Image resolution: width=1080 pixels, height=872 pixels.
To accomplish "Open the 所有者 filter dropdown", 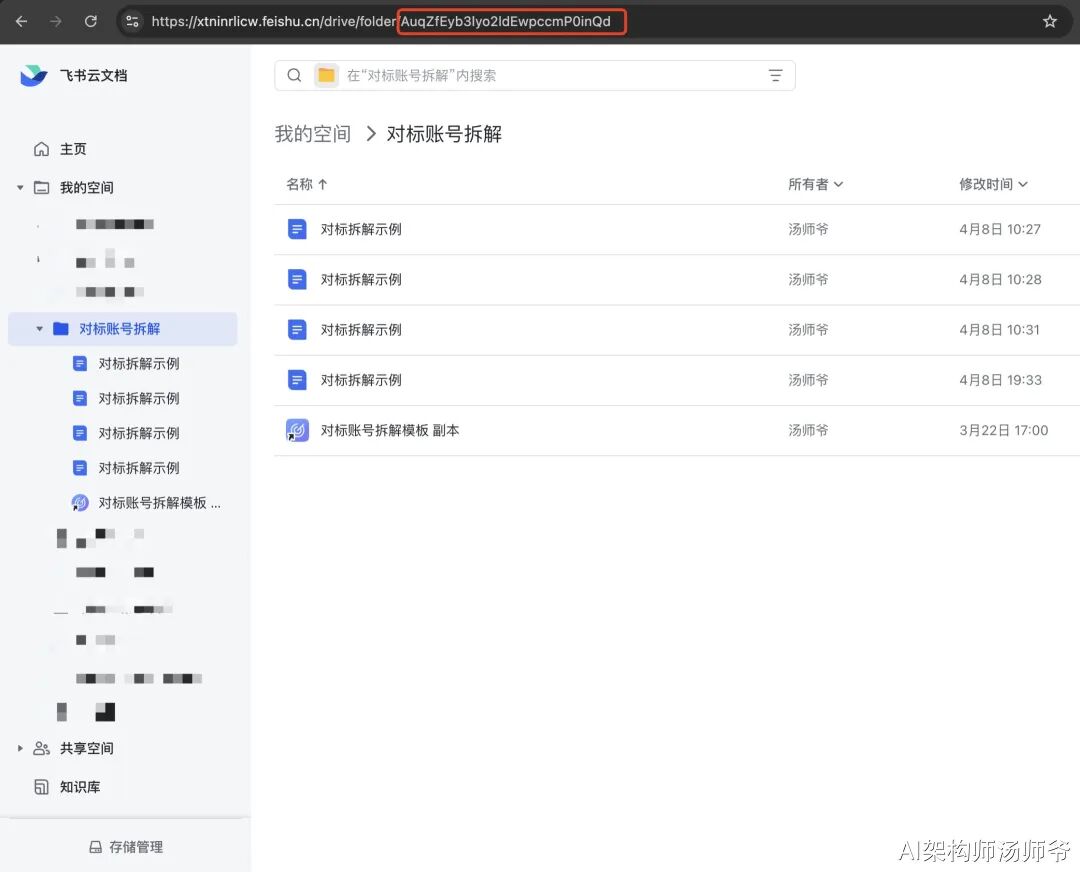I will click(815, 184).
